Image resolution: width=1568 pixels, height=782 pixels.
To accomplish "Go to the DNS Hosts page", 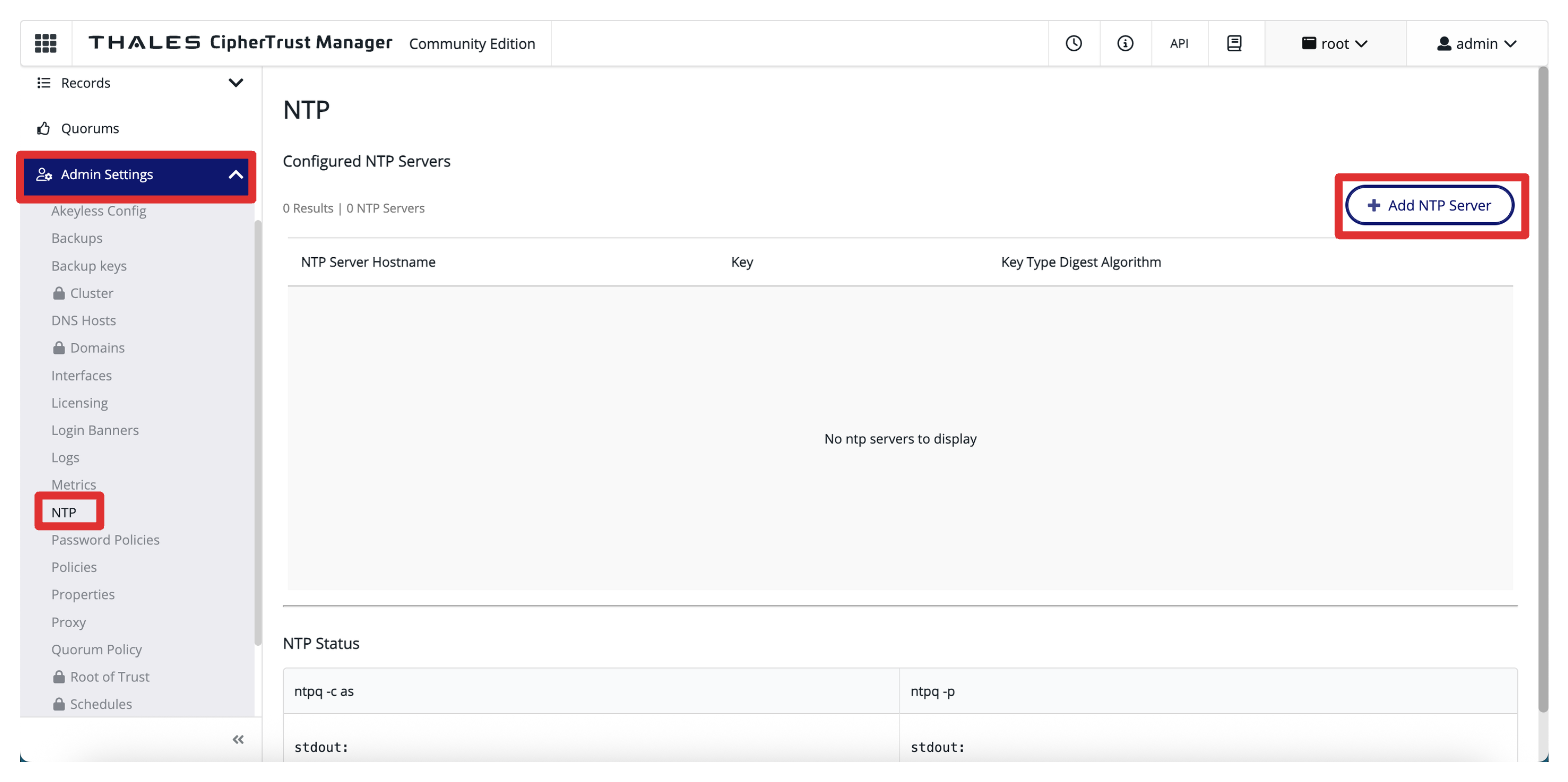I will [x=83, y=321].
